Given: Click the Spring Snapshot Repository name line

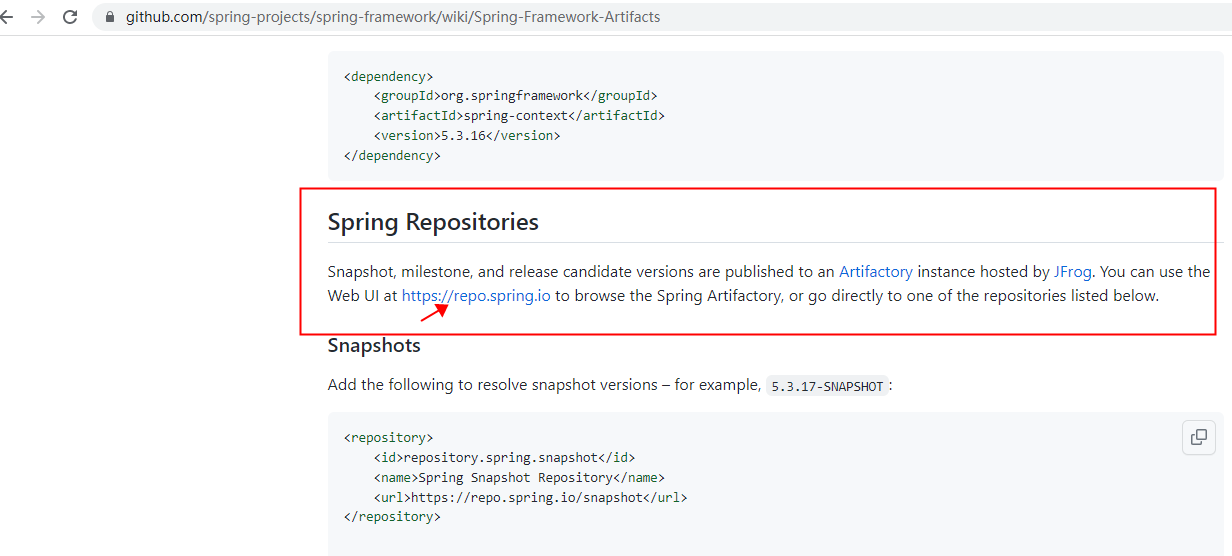Looking at the screenshot, I should 519,477.
